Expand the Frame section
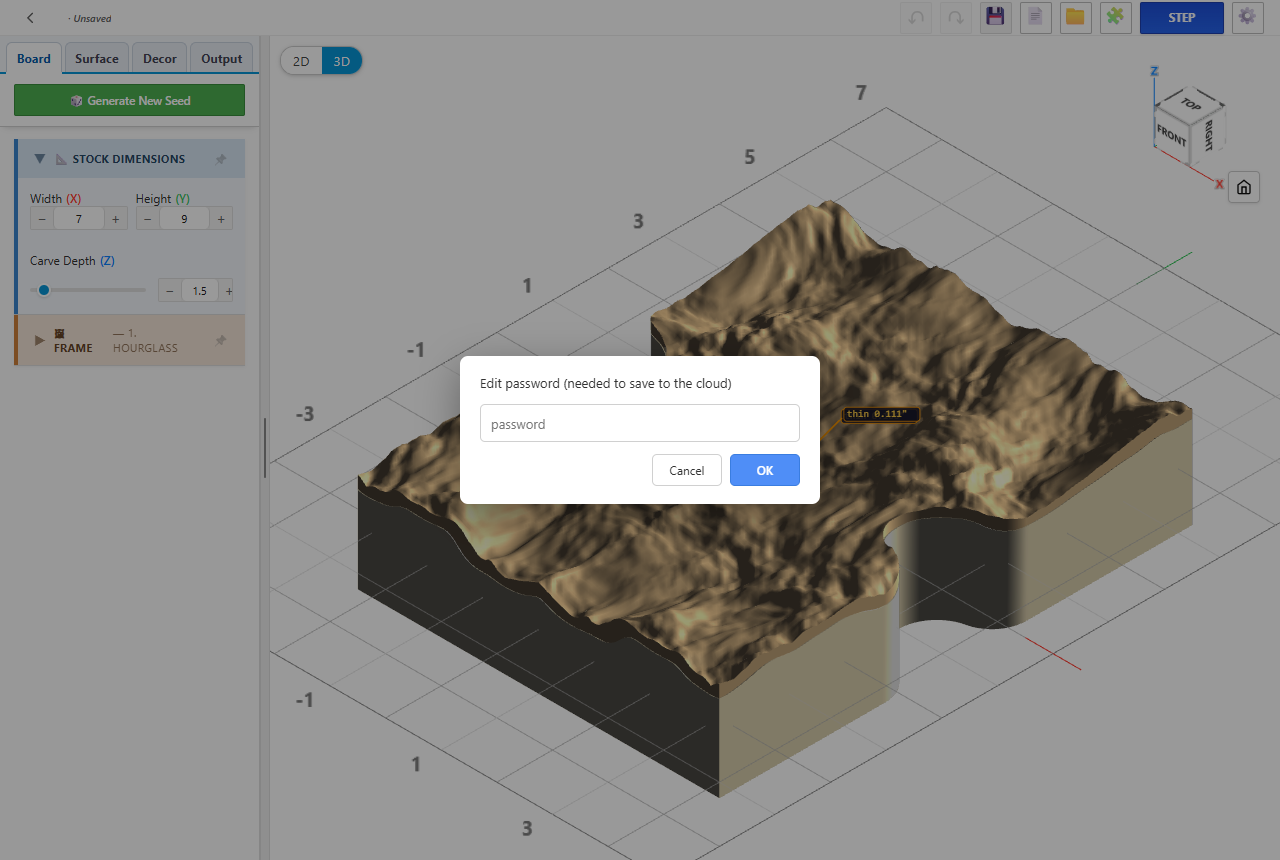1280x860 pixels. pos(40,340)
